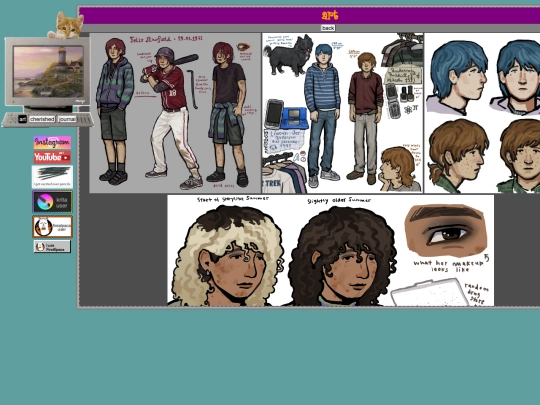
Task: Open the 'journal' nav tab
Action: [x=67, y=119]
